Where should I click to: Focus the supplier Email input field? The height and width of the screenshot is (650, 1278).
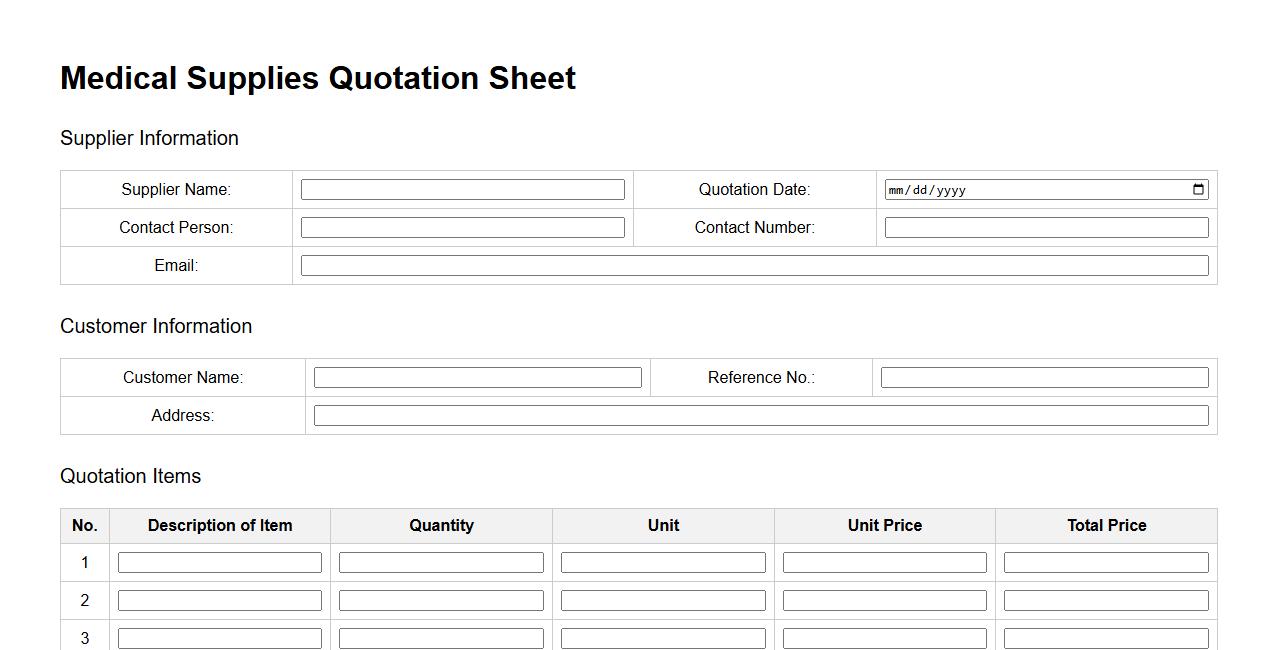pos(754,266)
